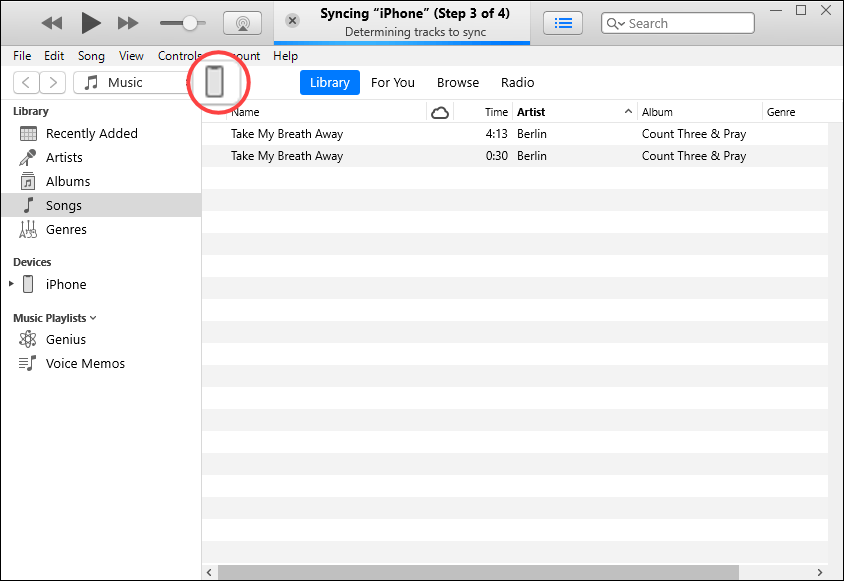Collapse the Music Playlists section
This screenshot has width=844, height=581.
tap(93, 318)
